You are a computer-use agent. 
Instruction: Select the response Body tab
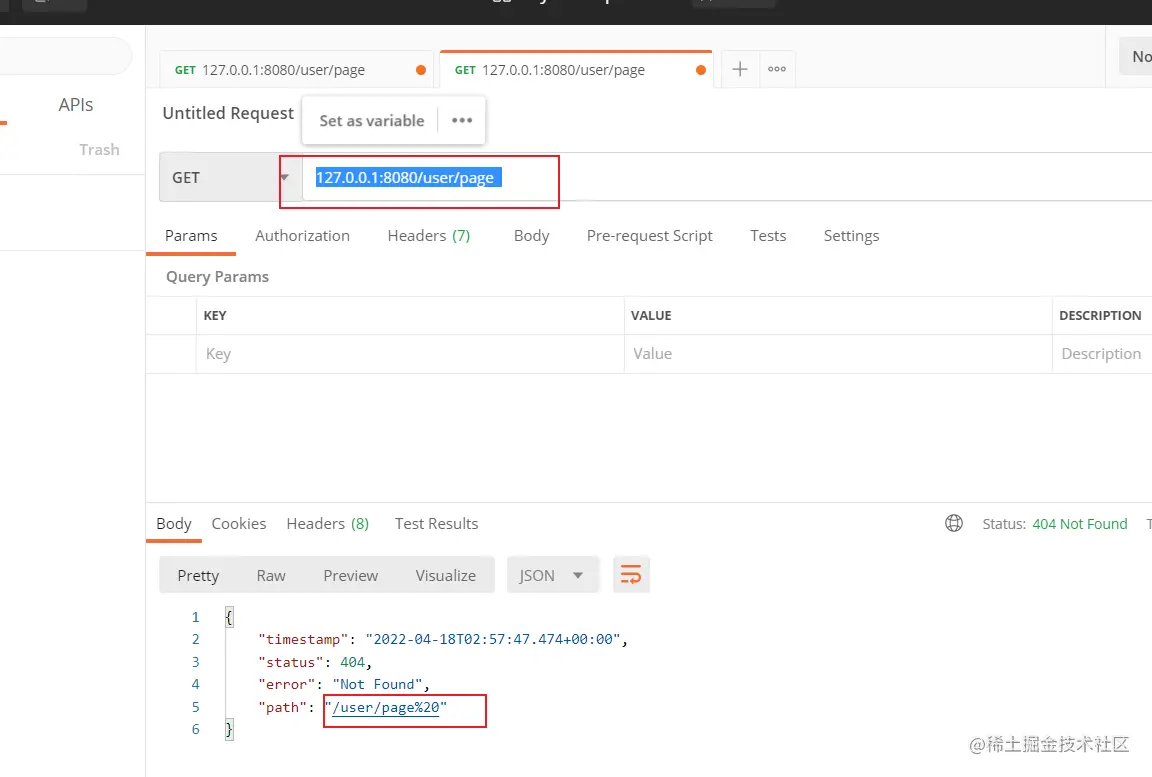point(173,524)
